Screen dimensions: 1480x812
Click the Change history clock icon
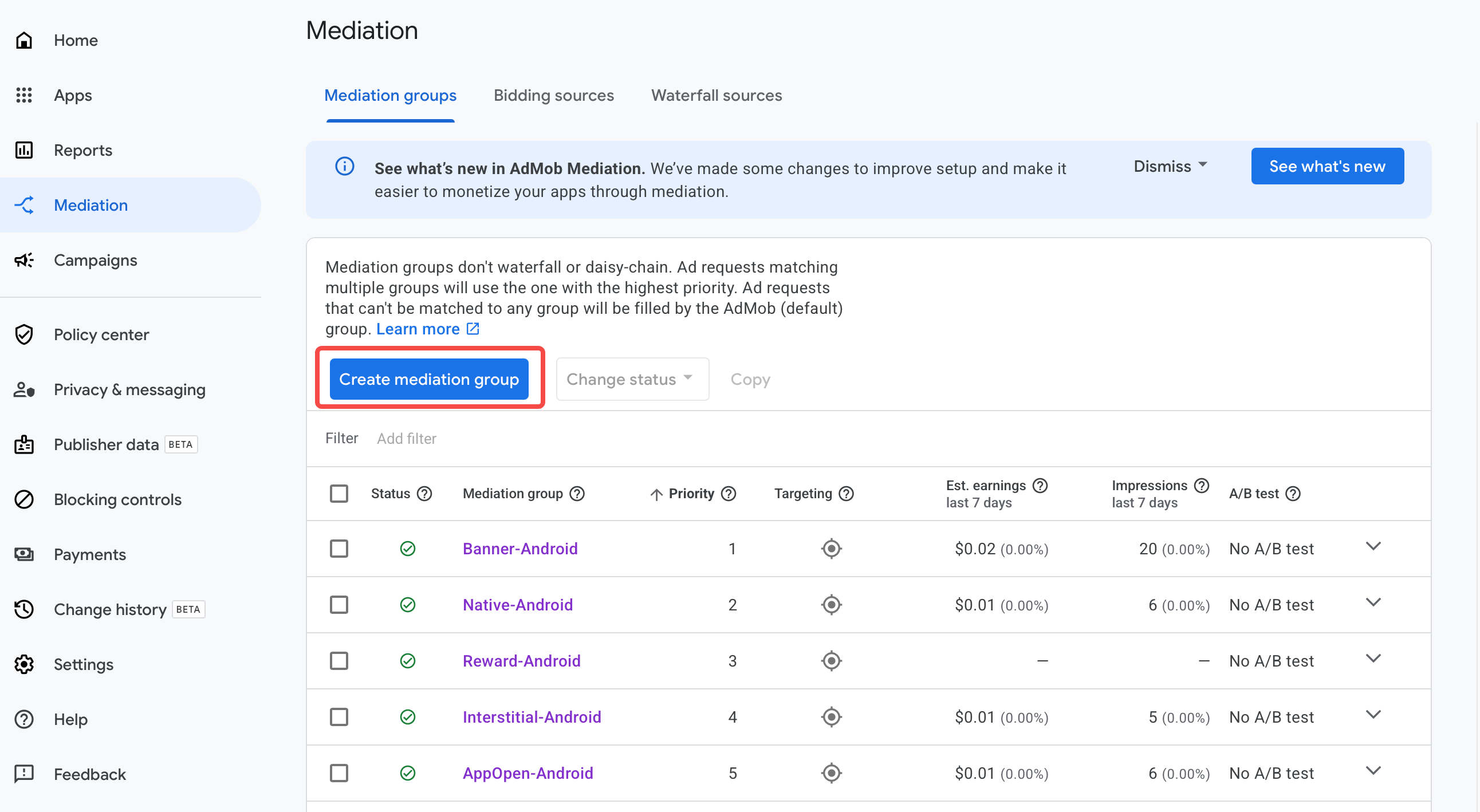click(x=23, y=609)
